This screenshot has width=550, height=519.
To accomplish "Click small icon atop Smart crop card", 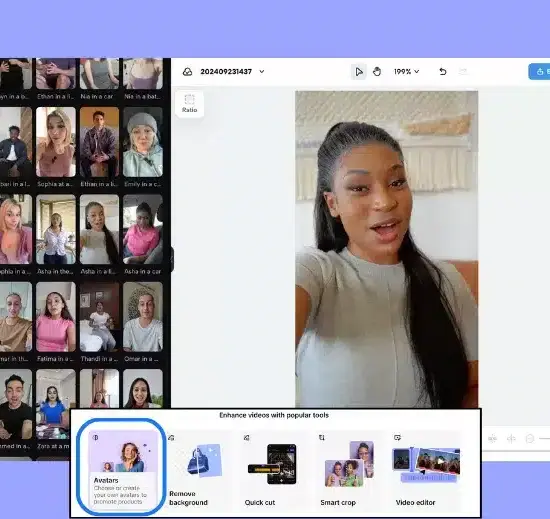I will tap(322, 438).
